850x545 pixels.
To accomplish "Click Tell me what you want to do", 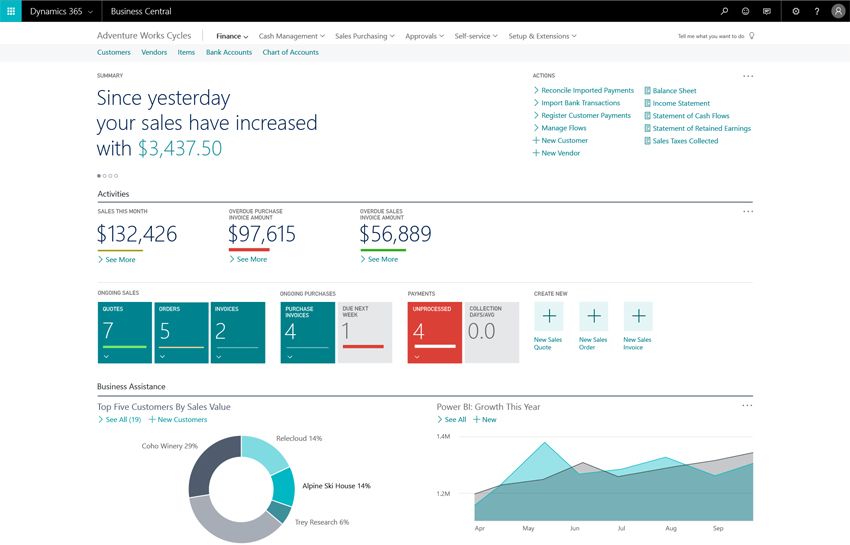I will [711, 36].
